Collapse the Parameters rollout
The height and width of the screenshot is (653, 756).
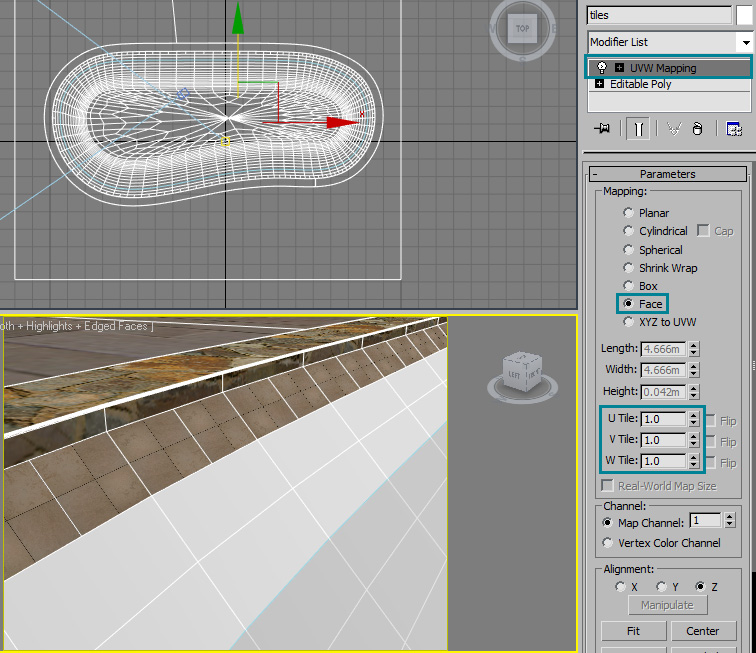[595, 174]
